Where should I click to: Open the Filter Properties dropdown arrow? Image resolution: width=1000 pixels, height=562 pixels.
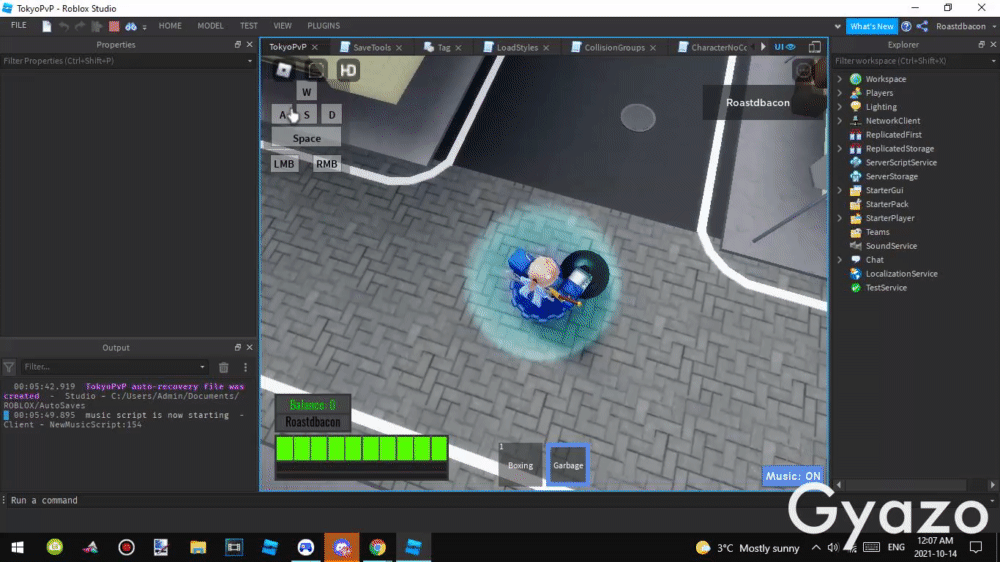pos(249,61)
